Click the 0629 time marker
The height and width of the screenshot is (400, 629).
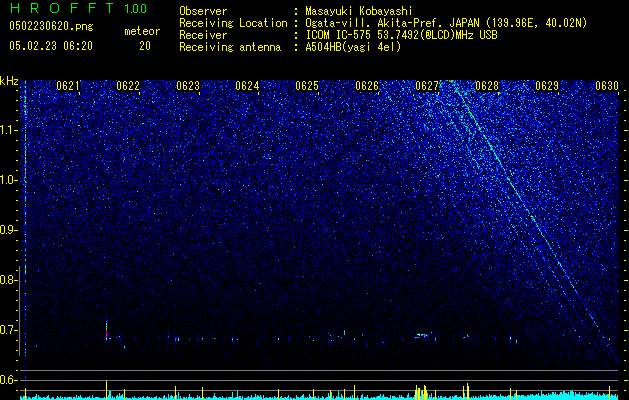point(547,86)
